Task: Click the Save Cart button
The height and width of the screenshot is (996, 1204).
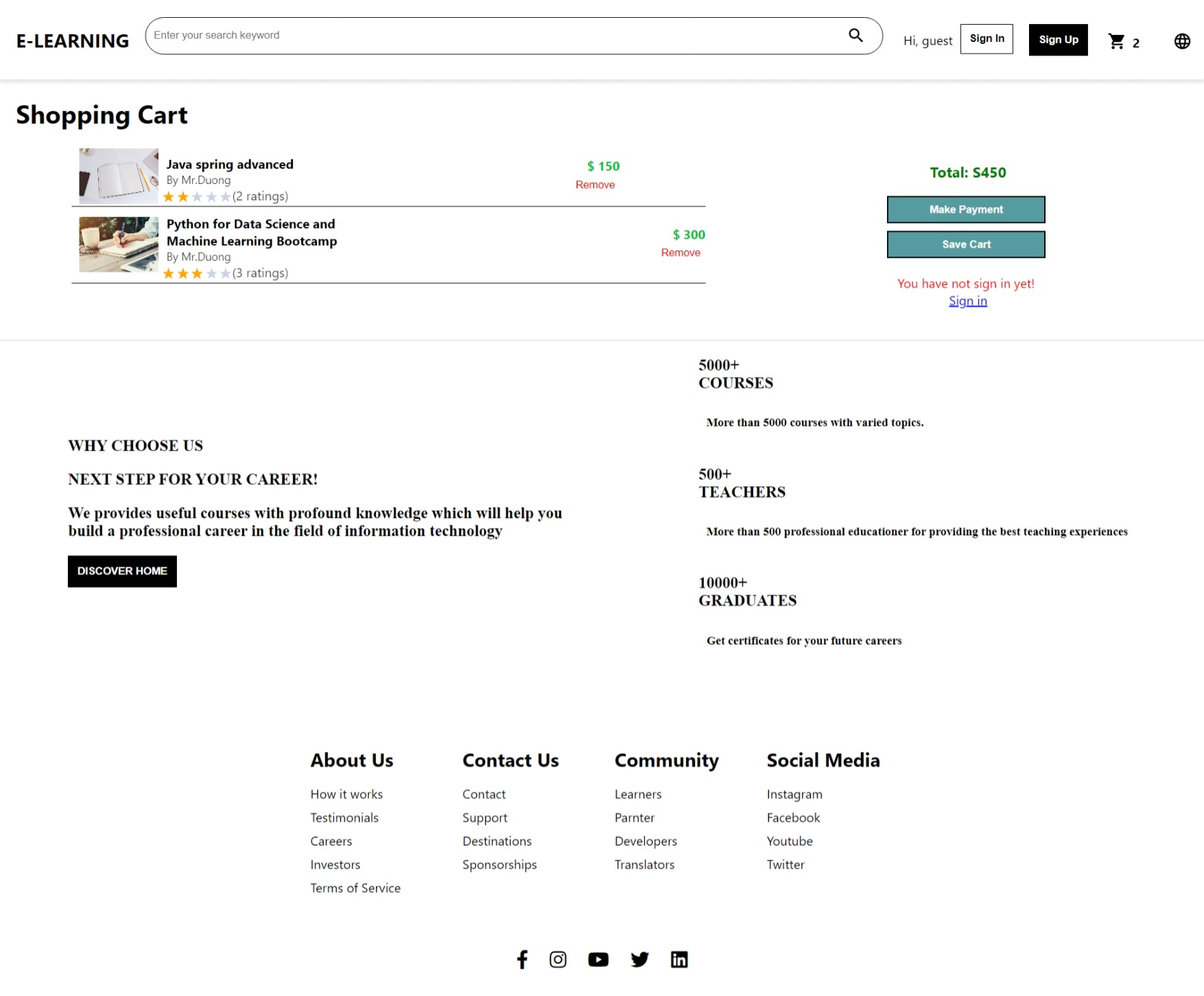Action: coord(965,244)
